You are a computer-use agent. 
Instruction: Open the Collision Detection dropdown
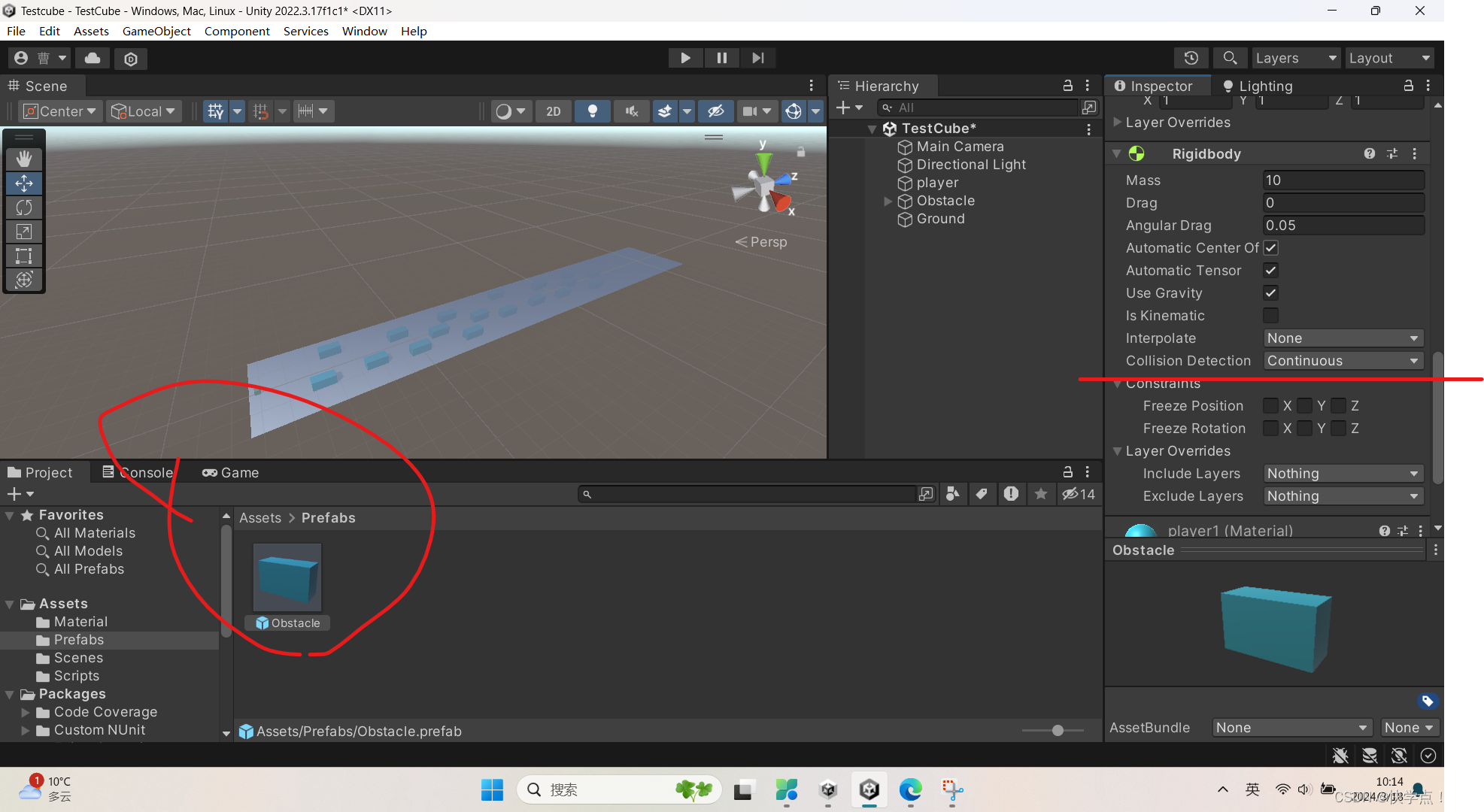(x=1343, y=361)
